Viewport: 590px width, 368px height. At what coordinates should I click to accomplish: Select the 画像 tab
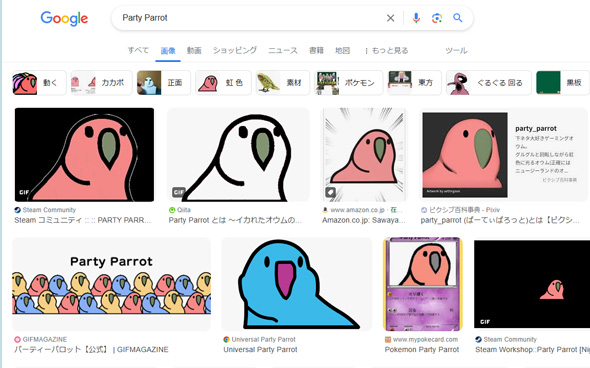[x=168, y=50]
